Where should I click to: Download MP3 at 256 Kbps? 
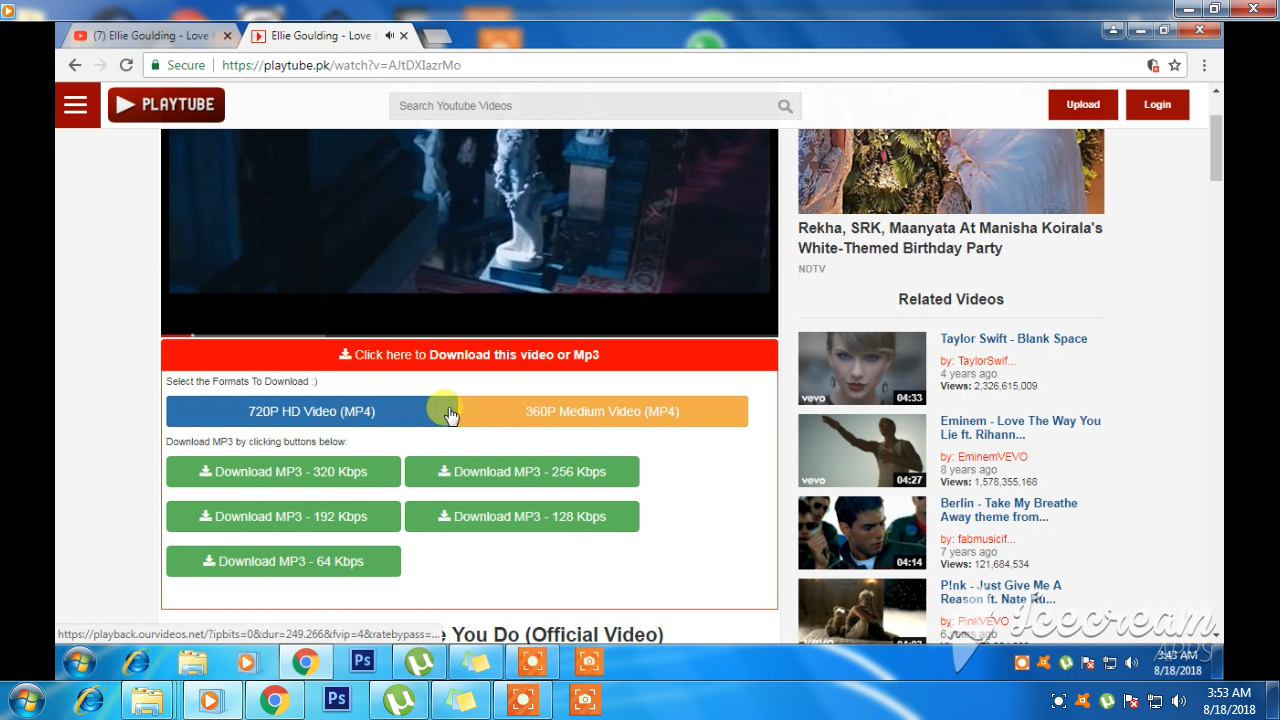pyautogui.click(x=522, y=472)
